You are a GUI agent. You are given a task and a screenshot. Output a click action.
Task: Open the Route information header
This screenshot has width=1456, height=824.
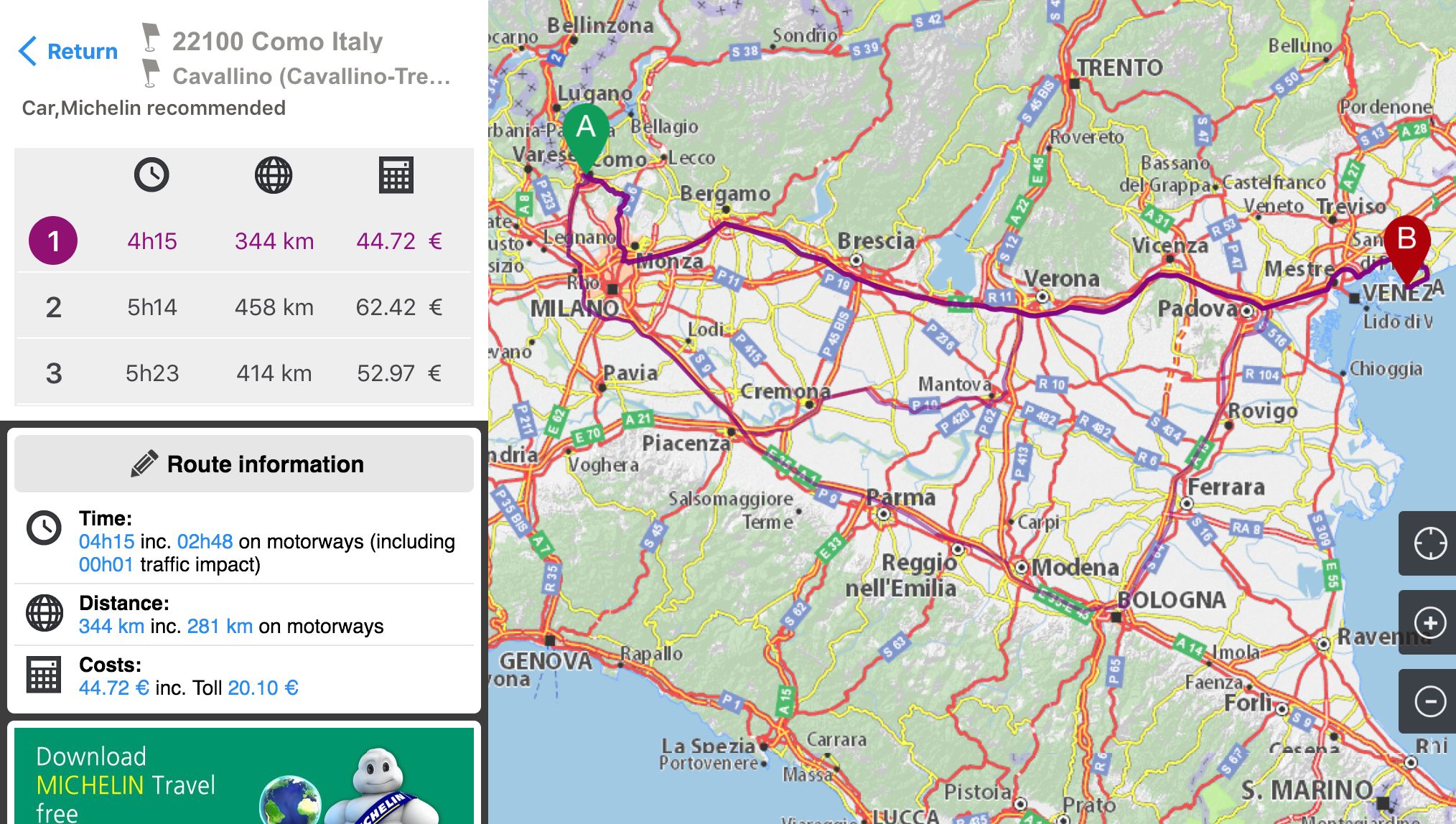tap(244, 464)
